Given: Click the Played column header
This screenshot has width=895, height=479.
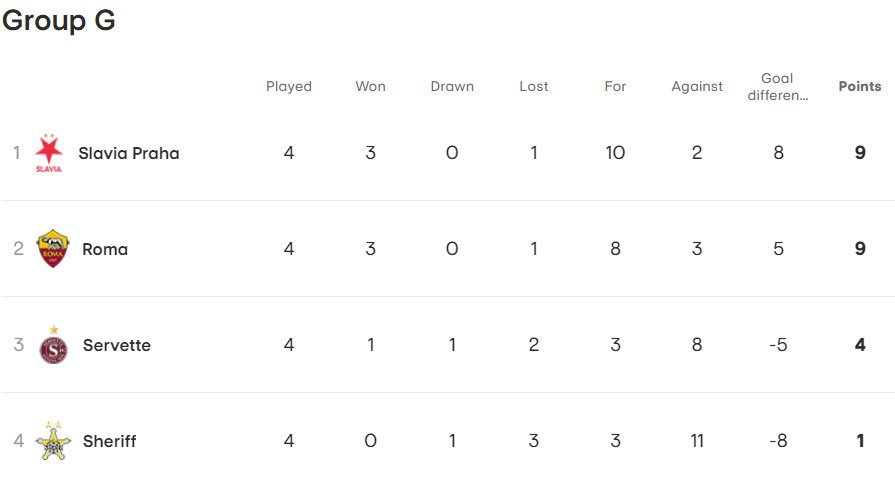Looking at the screenshot, I should [289, 86].
